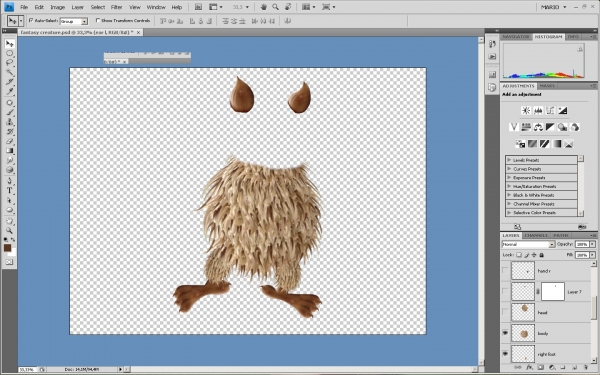The height and width of the screenshot is (375, 600).
Task: Add a Photo Filter adjustment
Action: pos(562,127)
